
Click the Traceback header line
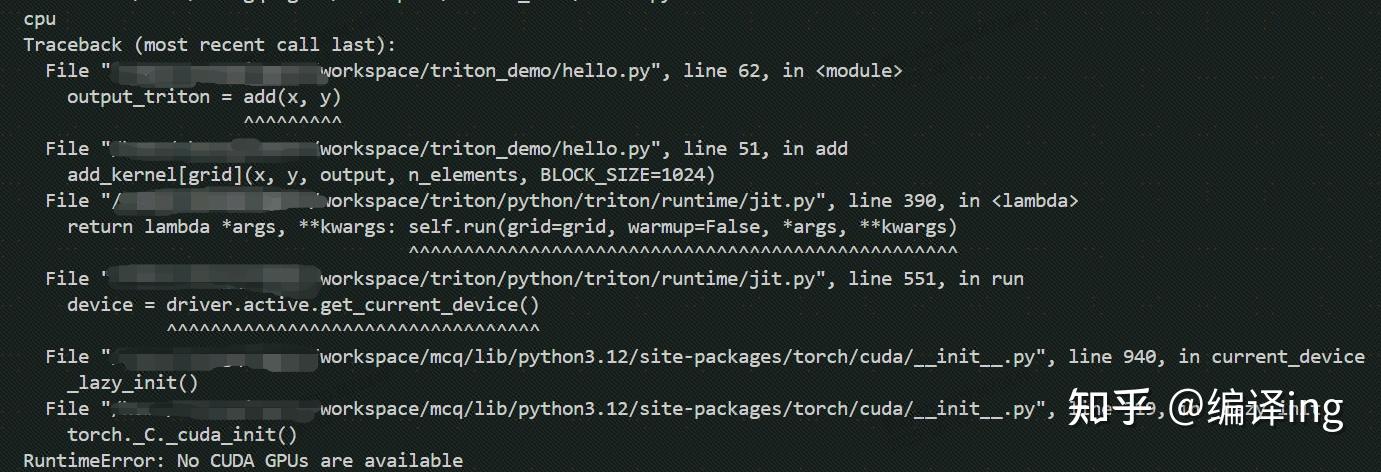click(x=209, y=45)
